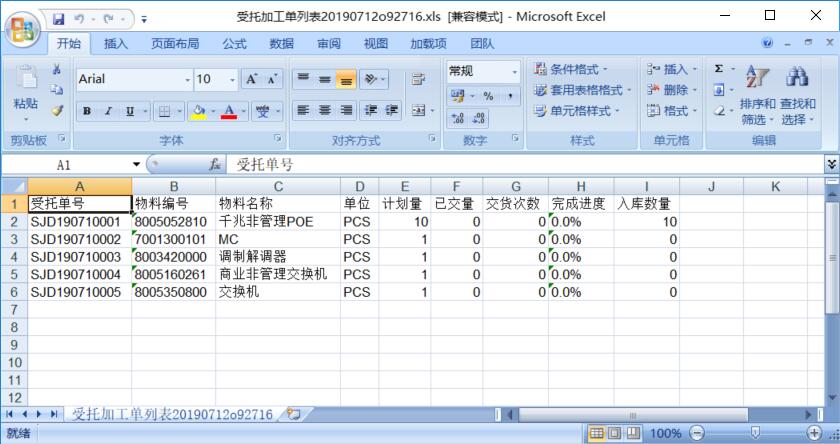Screen dimensions: 840x444
Task: Click the 条件格式 (Conditional Formatting) button
Action: click(572, 69)
